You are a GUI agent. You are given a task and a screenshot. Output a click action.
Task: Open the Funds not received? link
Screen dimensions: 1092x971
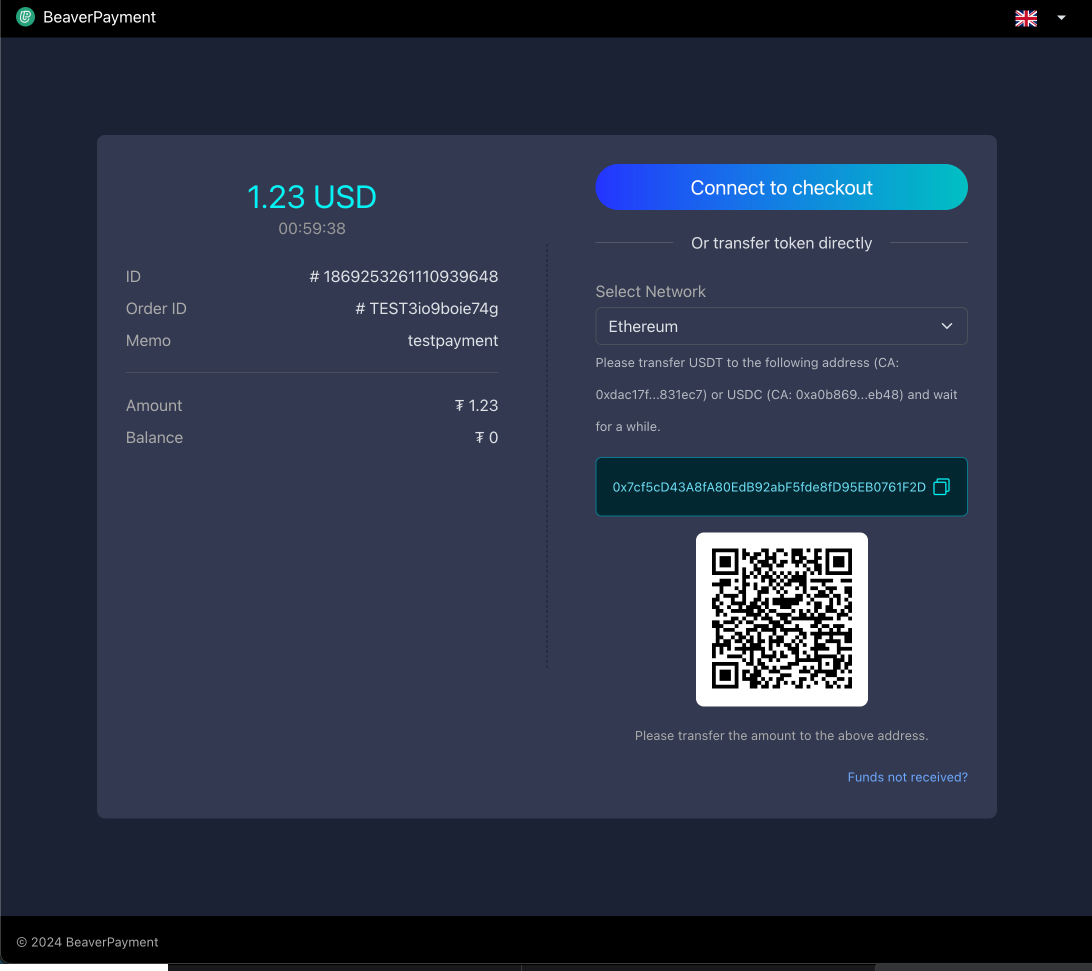point(907,777)
